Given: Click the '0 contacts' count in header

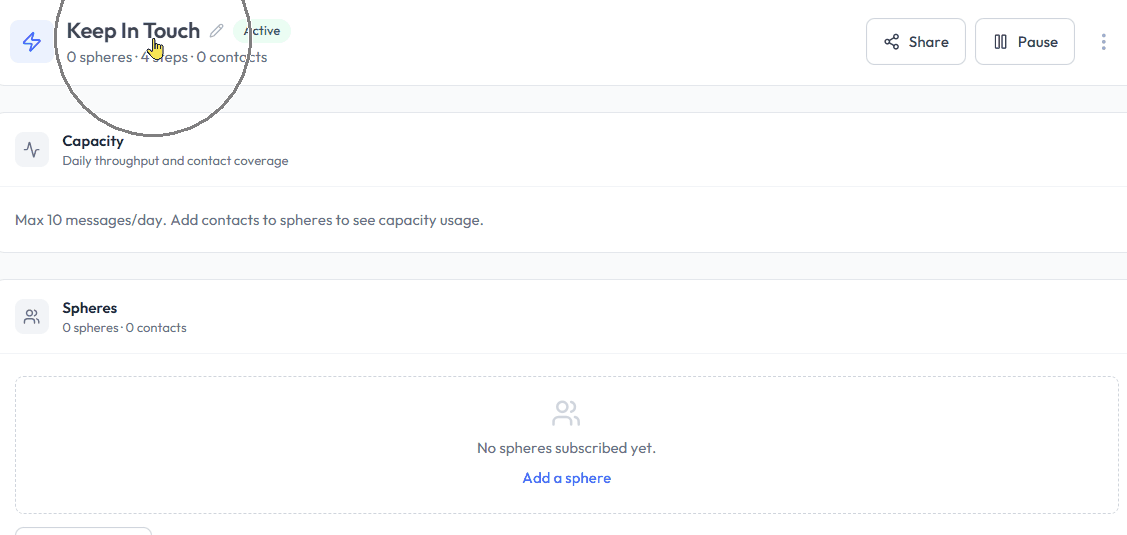Looking at the screenshot, I should pyautogui.click(x=232, y=57).
